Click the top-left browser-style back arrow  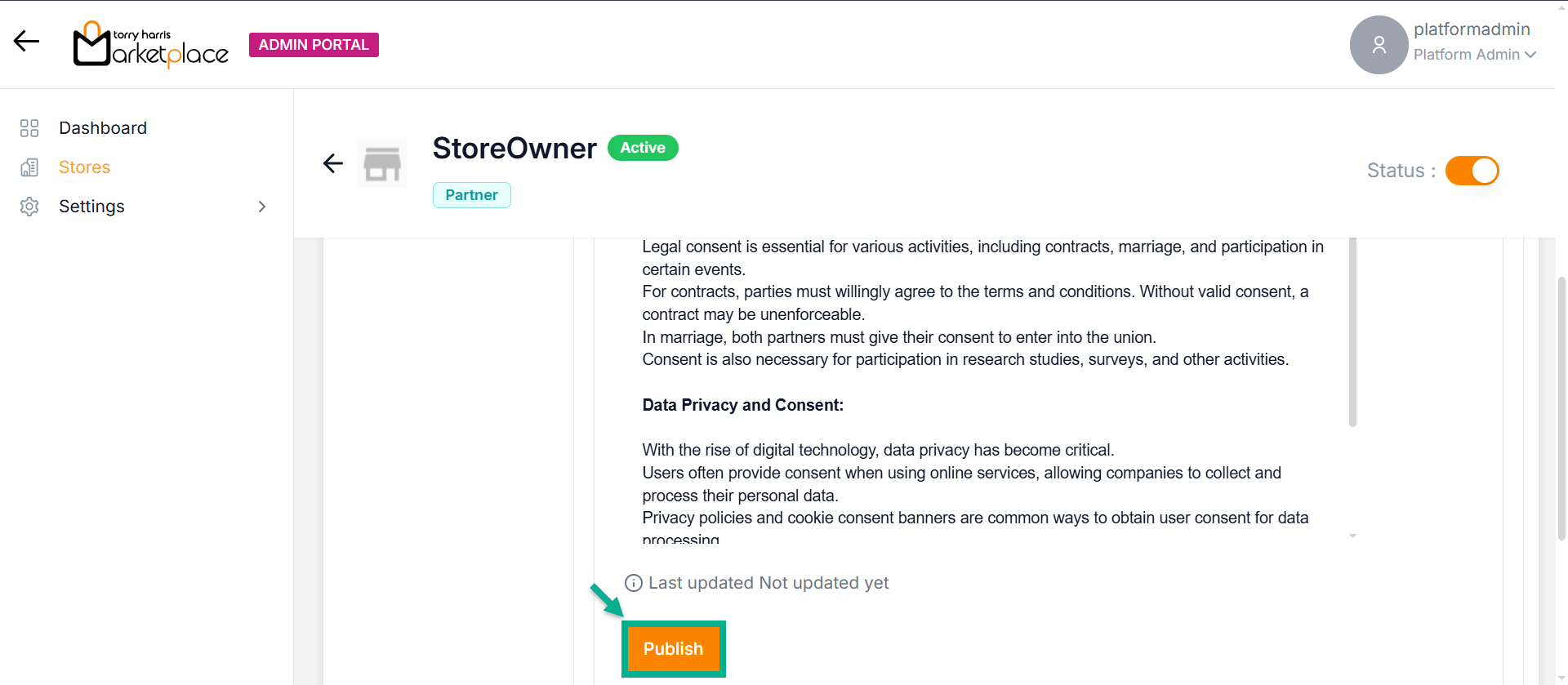pyautogui.click(x=27, y=42)
